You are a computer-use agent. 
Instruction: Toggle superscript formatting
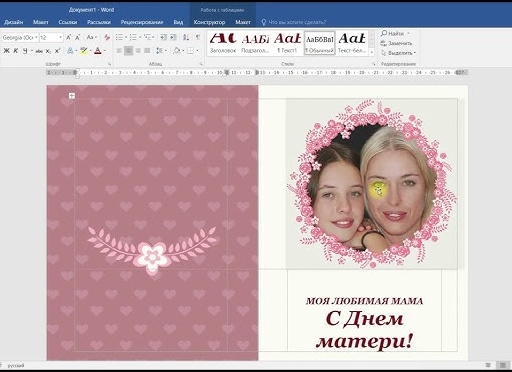tap(57, 51)
